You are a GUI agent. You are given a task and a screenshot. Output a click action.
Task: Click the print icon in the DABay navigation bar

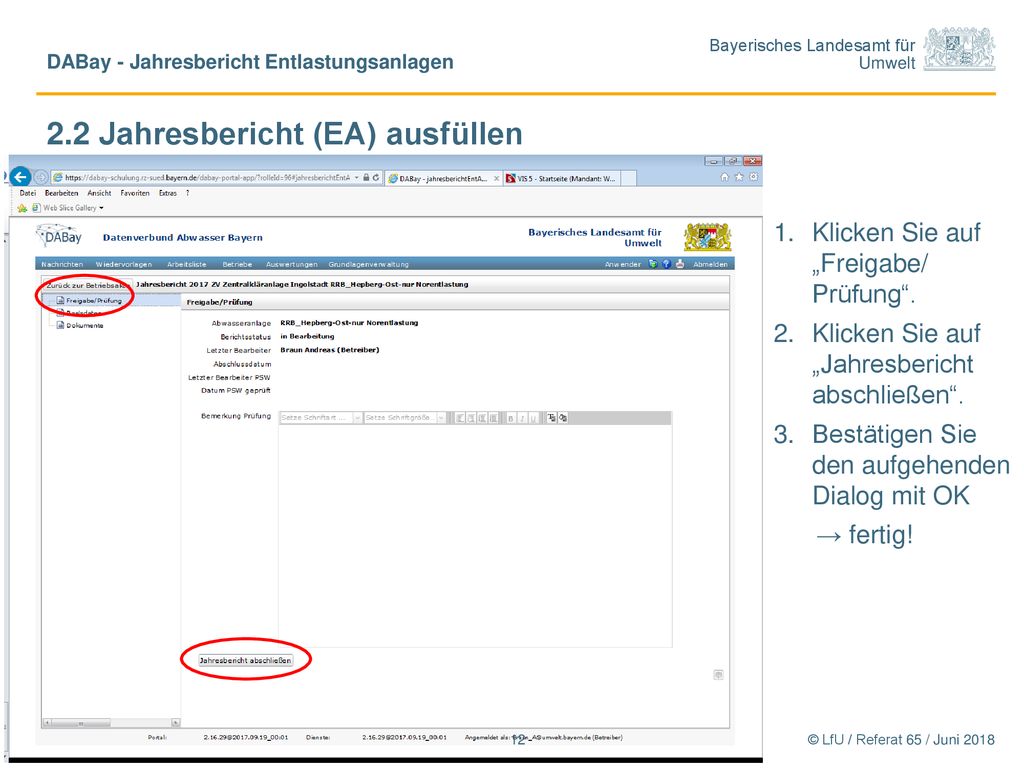(680, 264)
